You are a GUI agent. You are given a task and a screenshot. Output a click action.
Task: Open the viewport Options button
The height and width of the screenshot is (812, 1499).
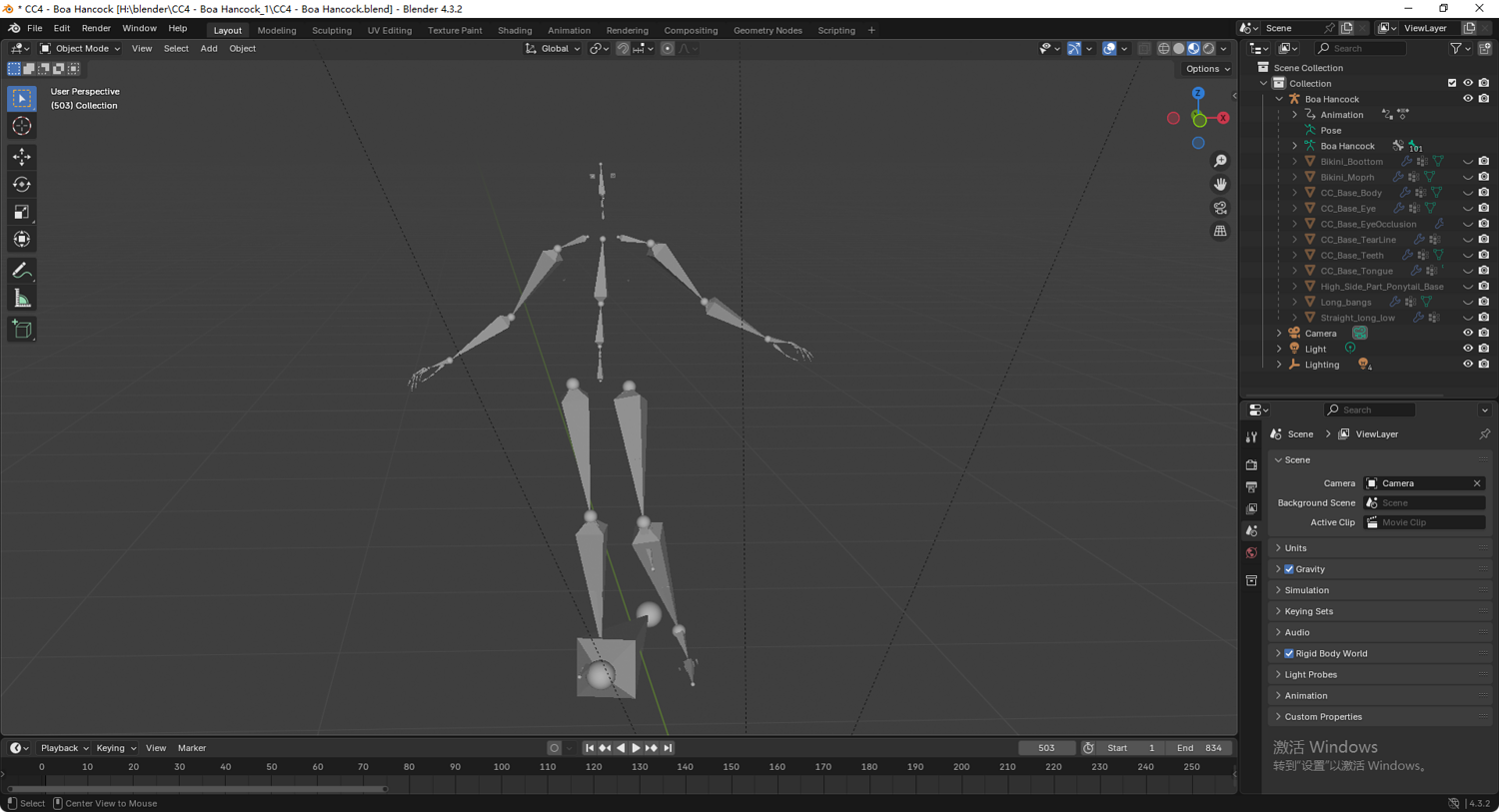[x=1207, y=69]
